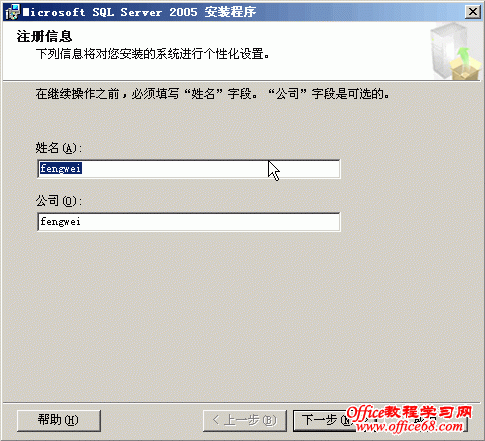
Task: Click the highlighted fengwei text in name field
Action: tap(60, 168)
